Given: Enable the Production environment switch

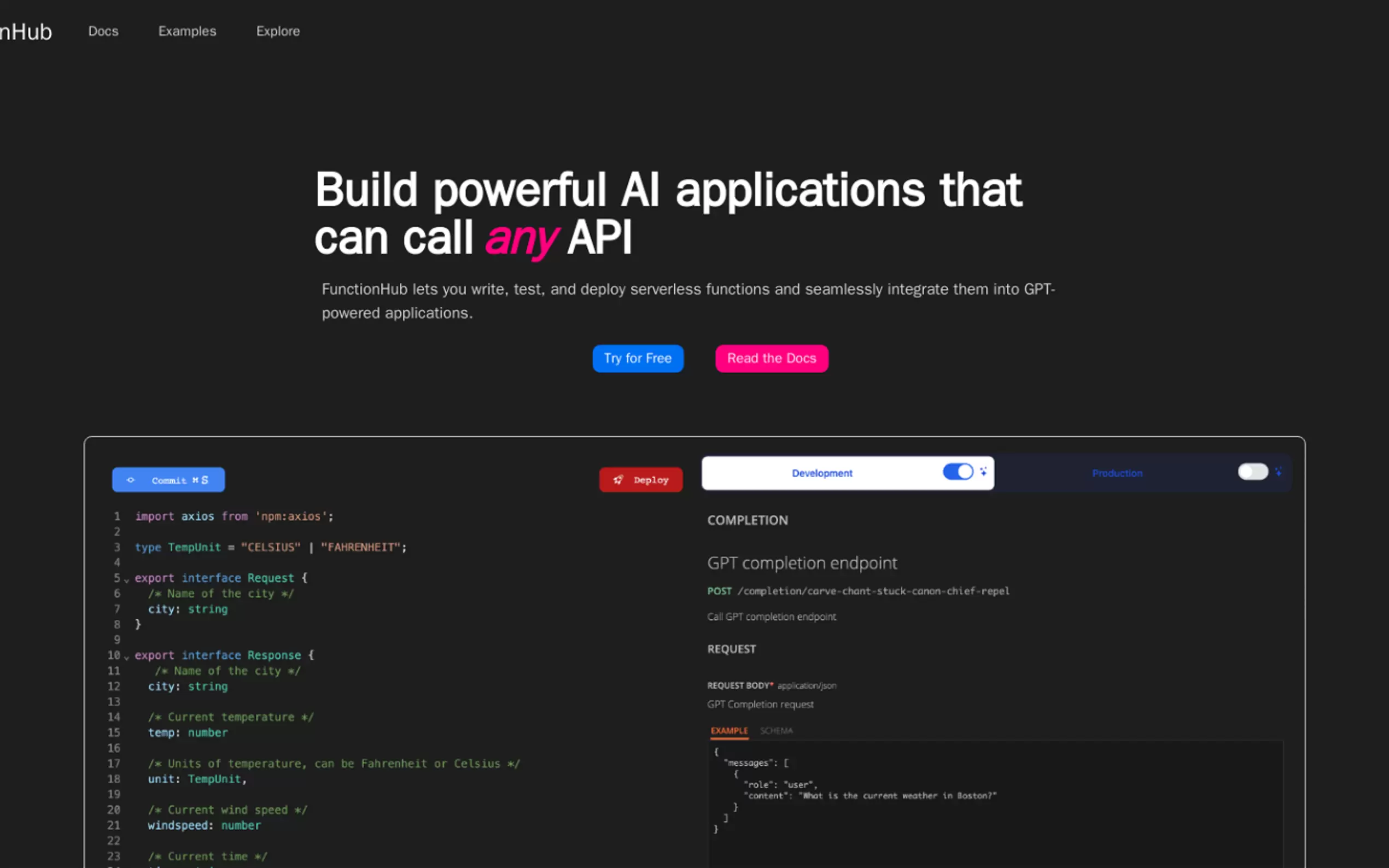Looking at the screenshot, I should point(1253,472).
